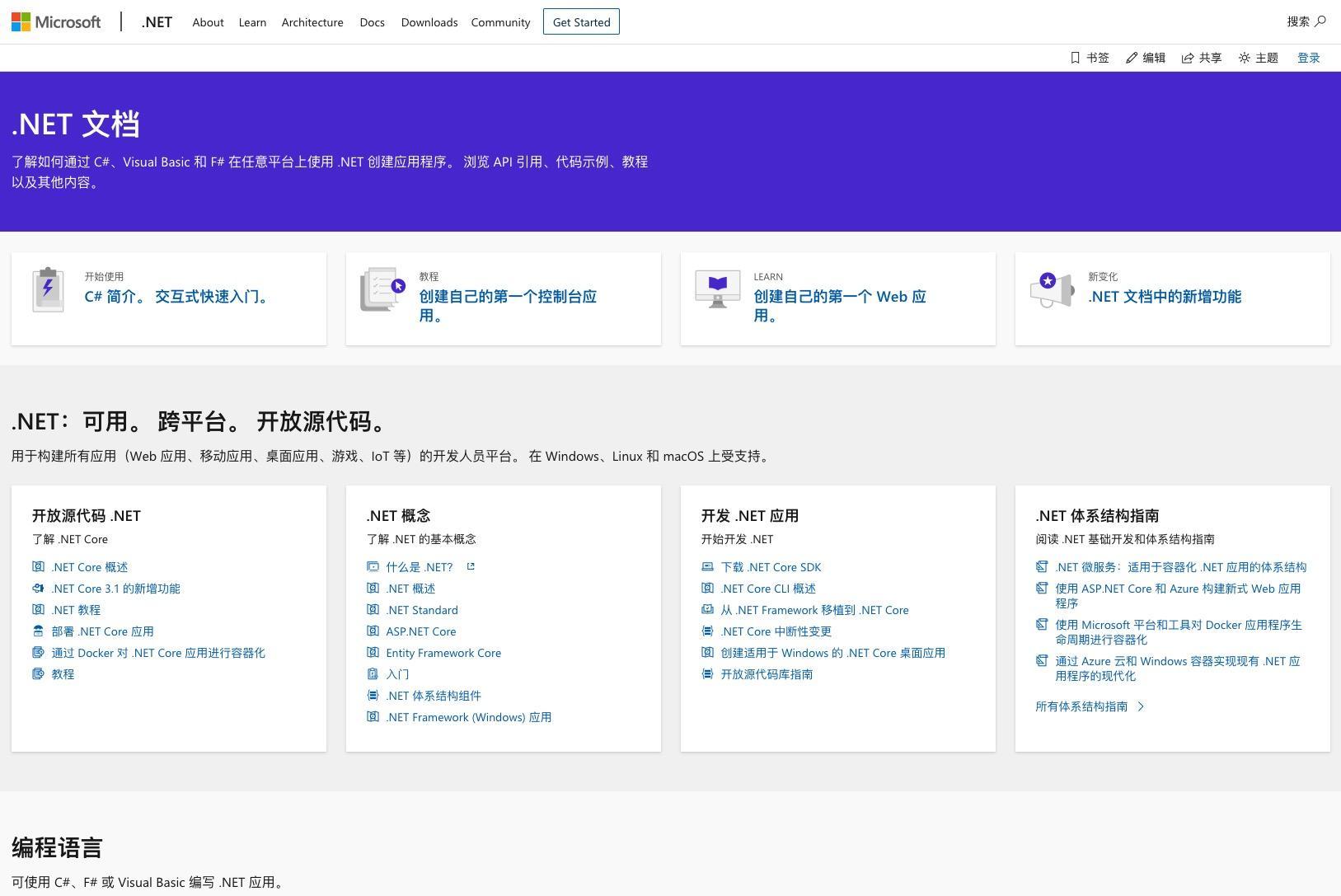The image size is (1341, 896).
Task: Click icon beside 从 .NET Framework 移植到 .NET Core
Action: click(x=707, y=609)
